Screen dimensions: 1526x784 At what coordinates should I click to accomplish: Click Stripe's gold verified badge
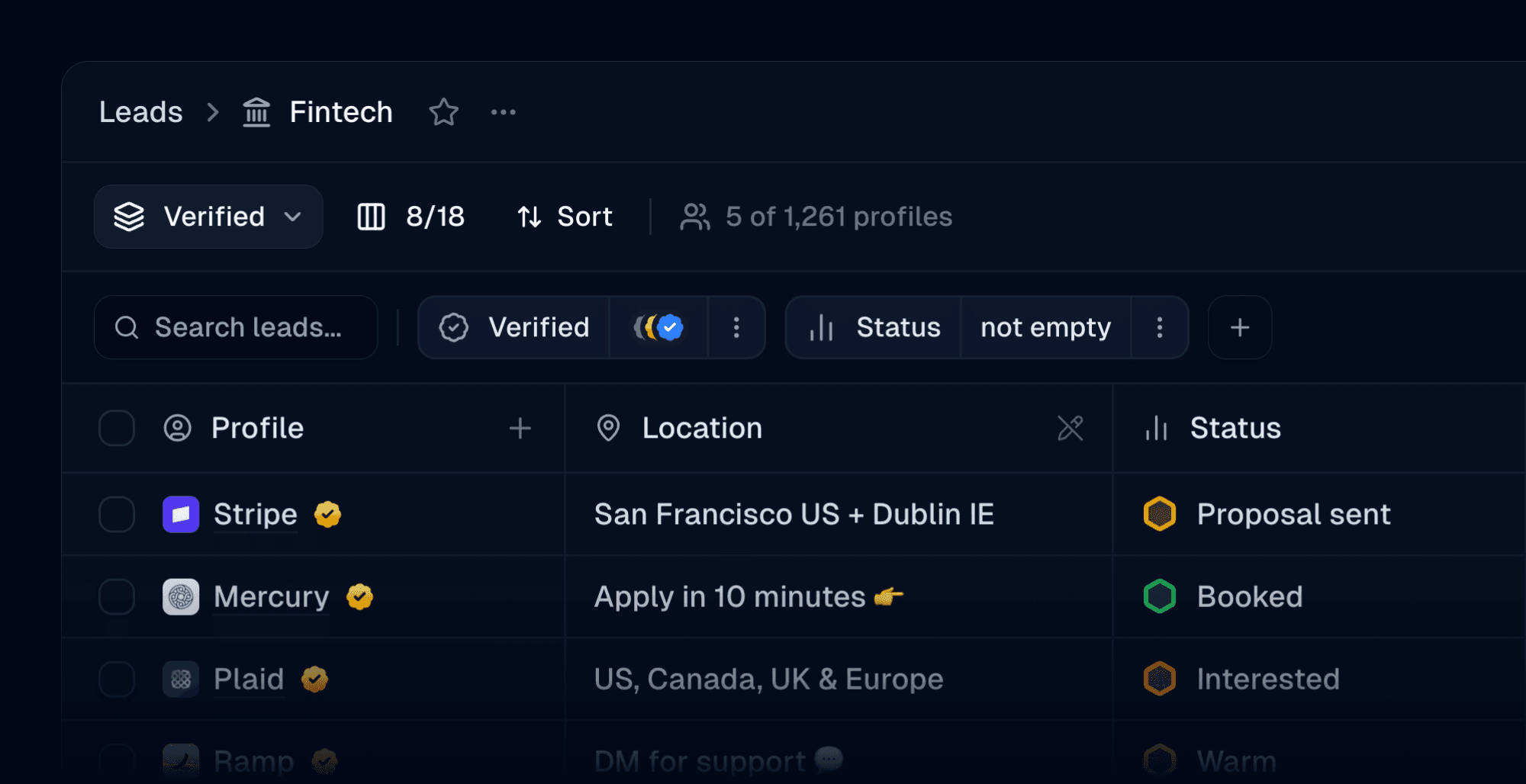[327, 514]
